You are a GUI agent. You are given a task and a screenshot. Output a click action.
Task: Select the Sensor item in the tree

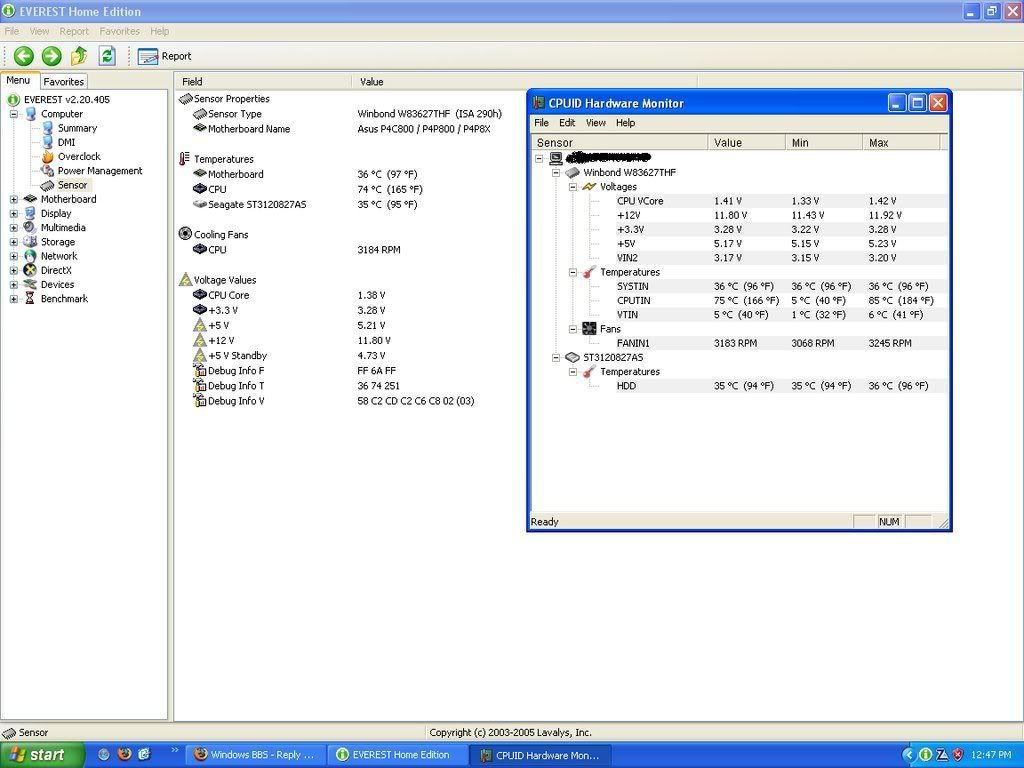coord(72,185)
